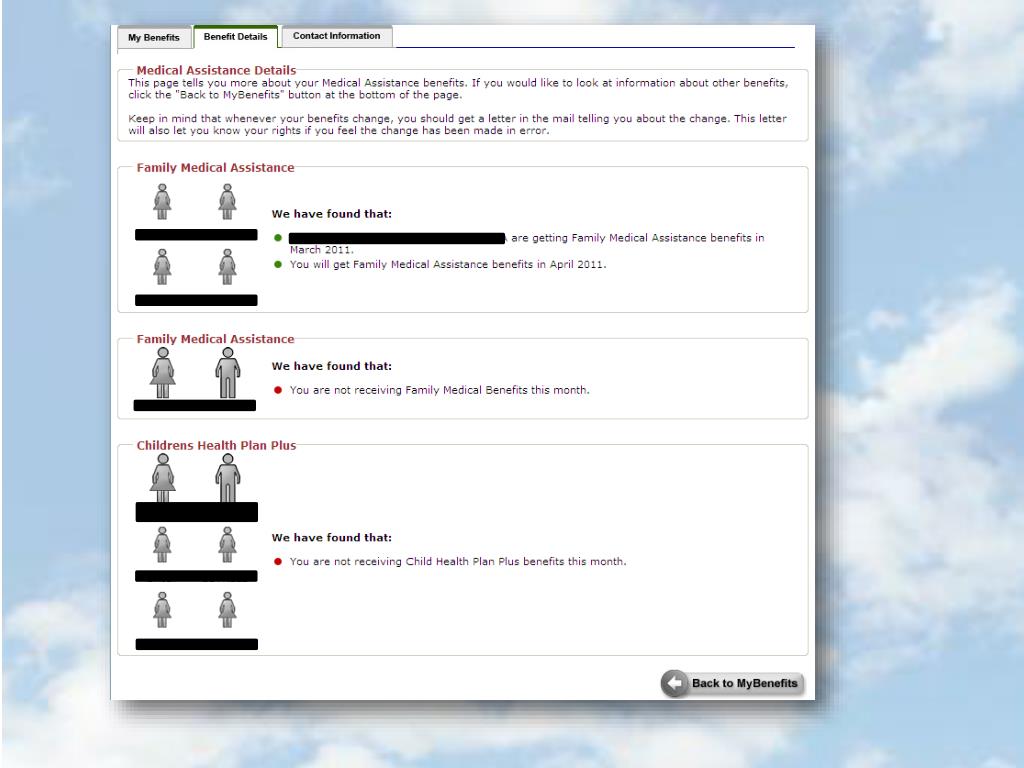This screenshot has width=1024, height=768.
Task: Open the Contact Information tab
Action: (x=336, y=36)
